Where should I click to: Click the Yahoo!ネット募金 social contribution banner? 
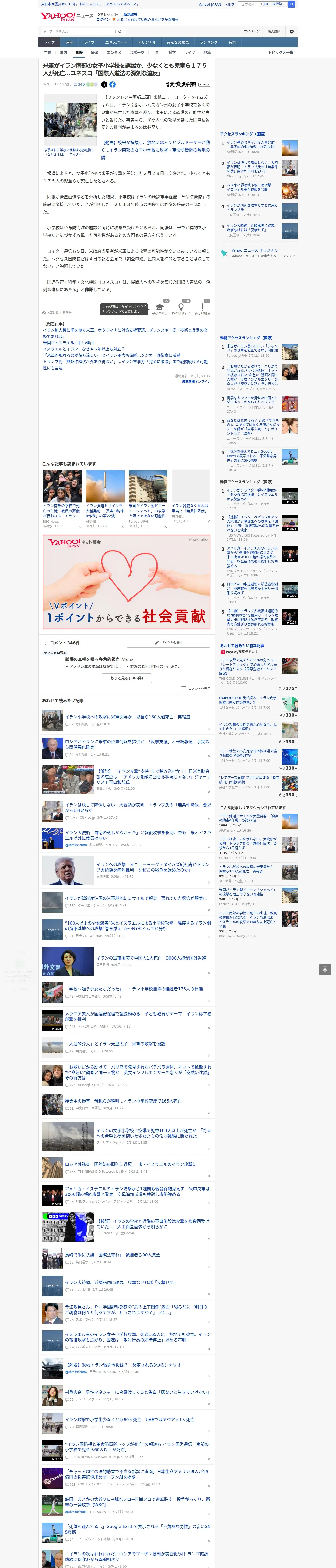(127, 583)
